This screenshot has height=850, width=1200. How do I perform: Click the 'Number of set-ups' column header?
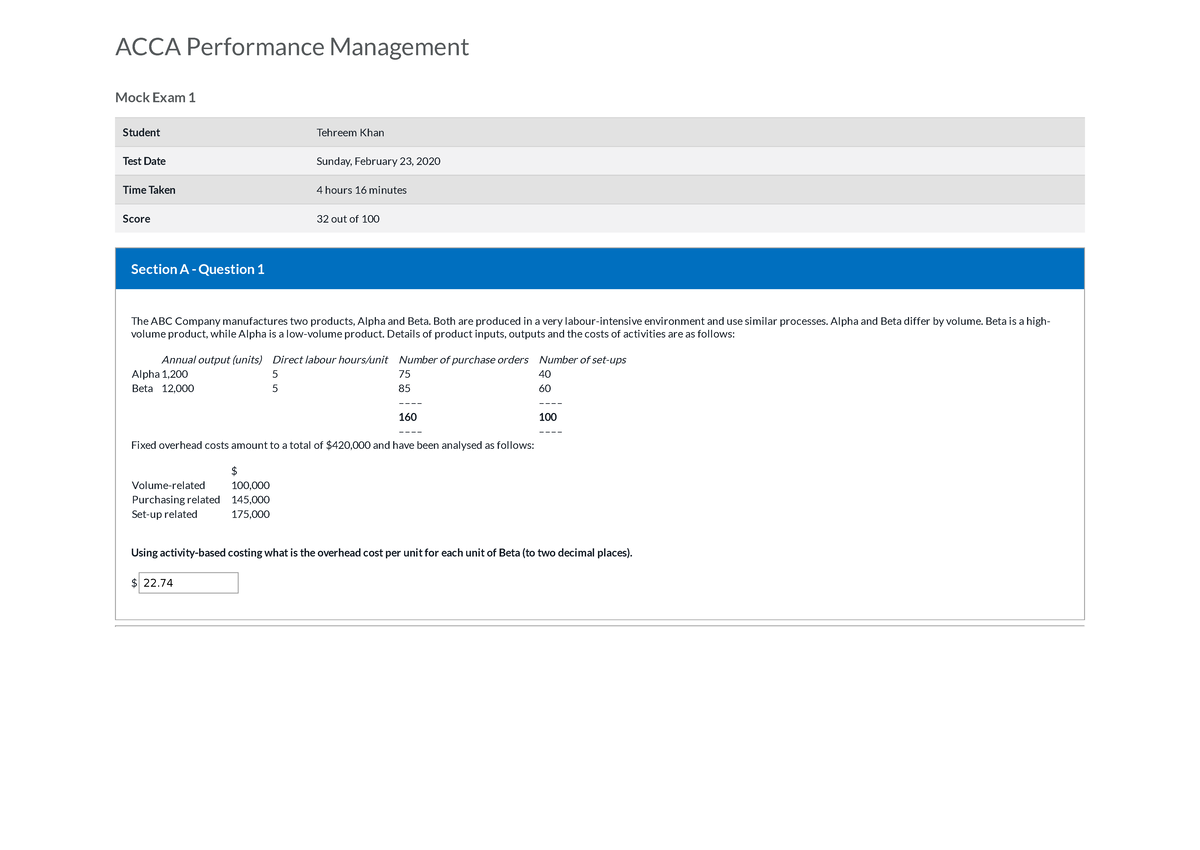point(582,360)
